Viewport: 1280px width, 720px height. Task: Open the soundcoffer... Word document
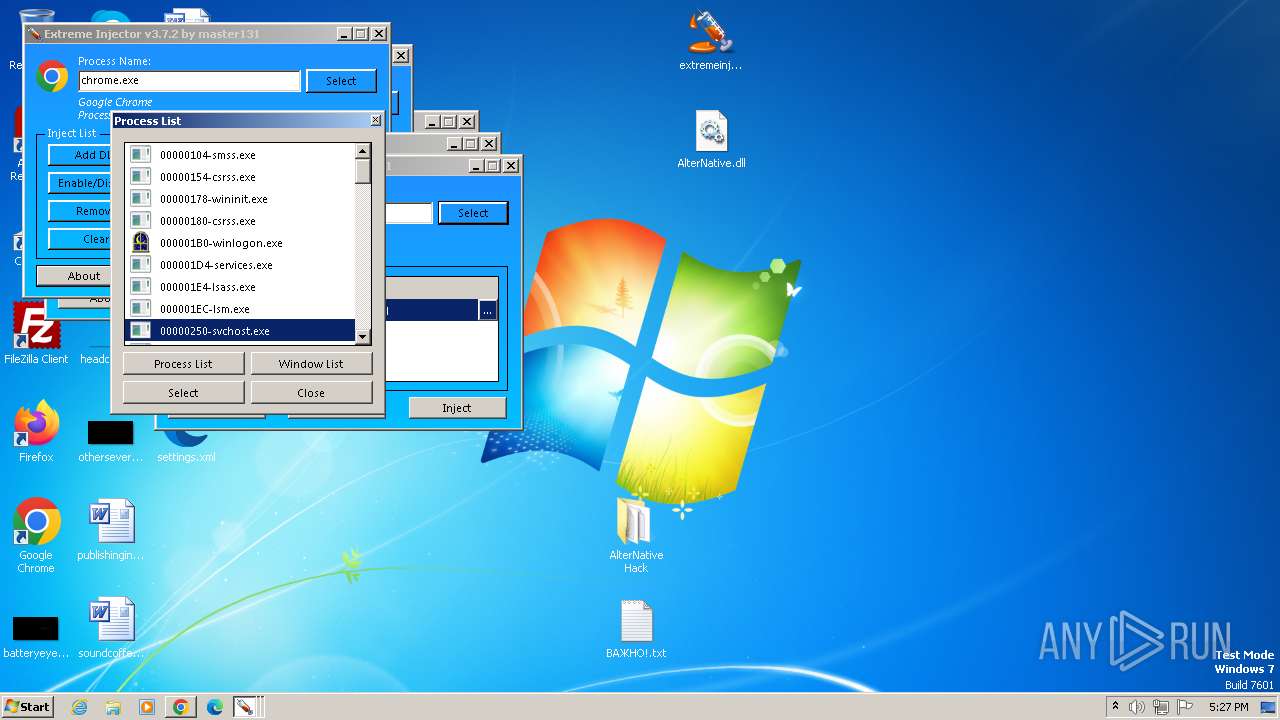pos(111,628)
